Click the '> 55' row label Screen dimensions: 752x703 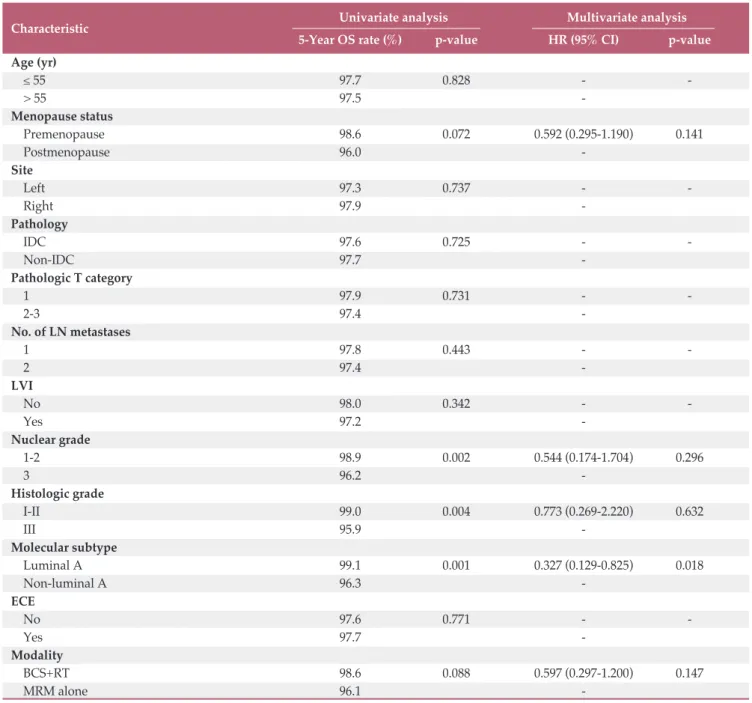(x=35, y=98)
